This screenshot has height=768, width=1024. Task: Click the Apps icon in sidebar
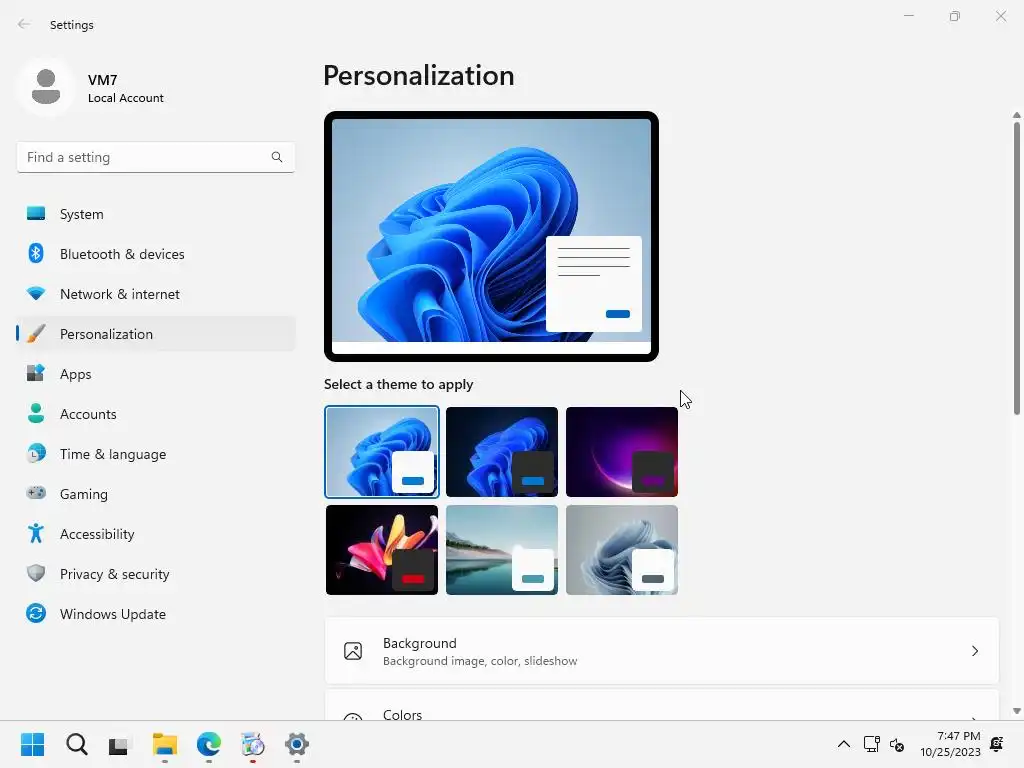36,374
